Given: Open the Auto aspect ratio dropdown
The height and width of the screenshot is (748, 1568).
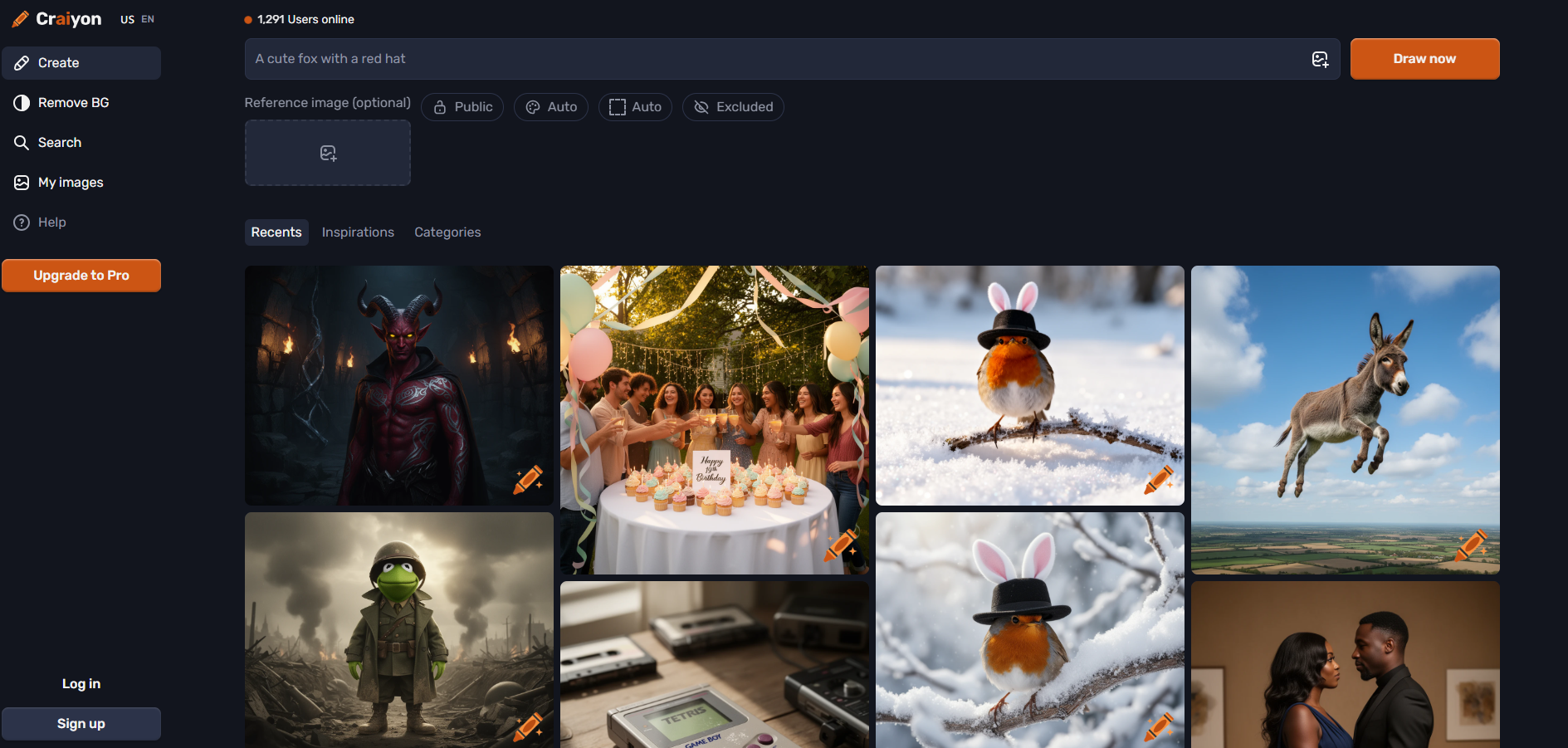Looking at the screenshot, I should point(635,107).
